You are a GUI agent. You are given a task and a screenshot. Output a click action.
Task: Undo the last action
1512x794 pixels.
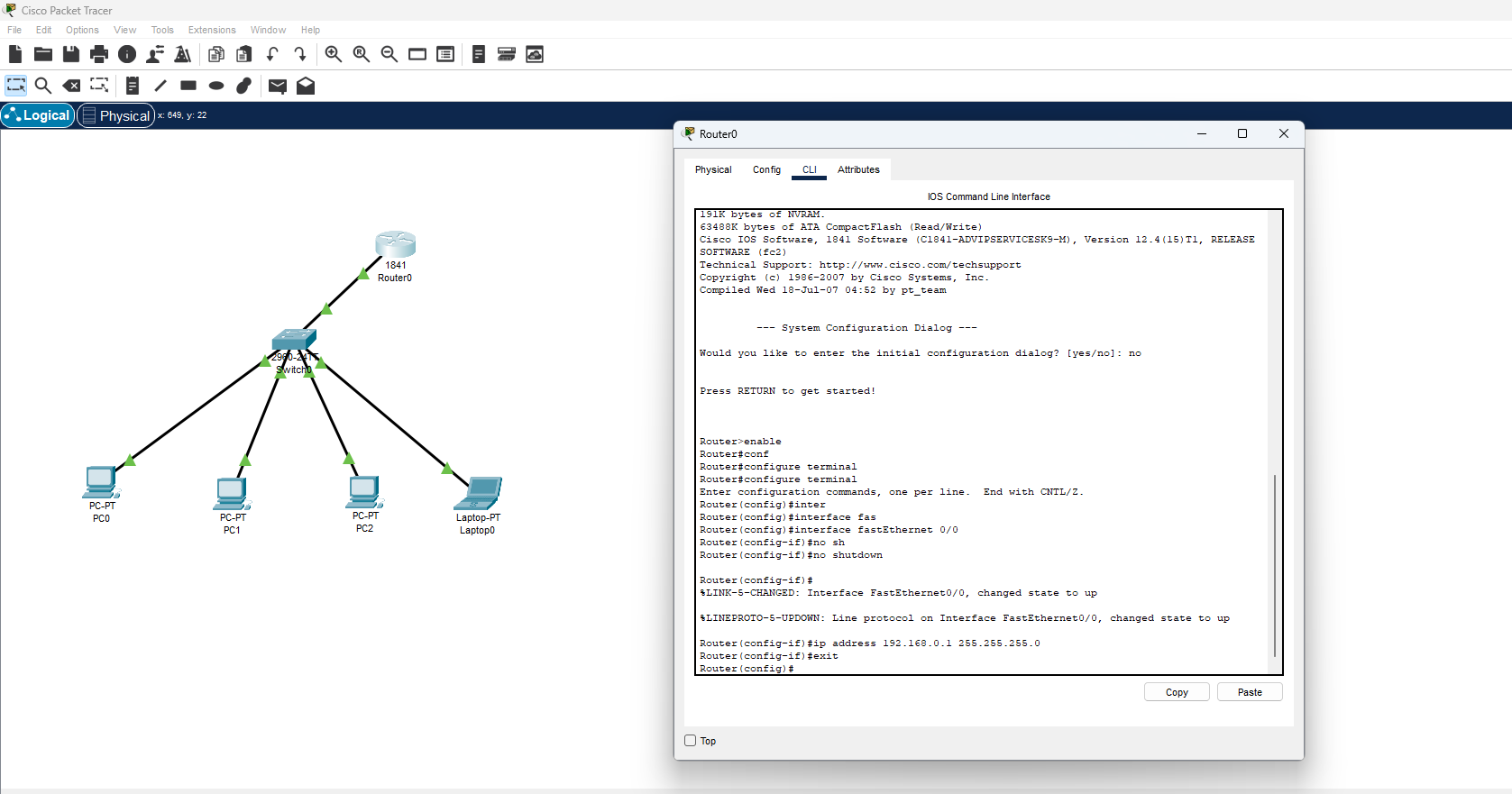pos(272,54)
